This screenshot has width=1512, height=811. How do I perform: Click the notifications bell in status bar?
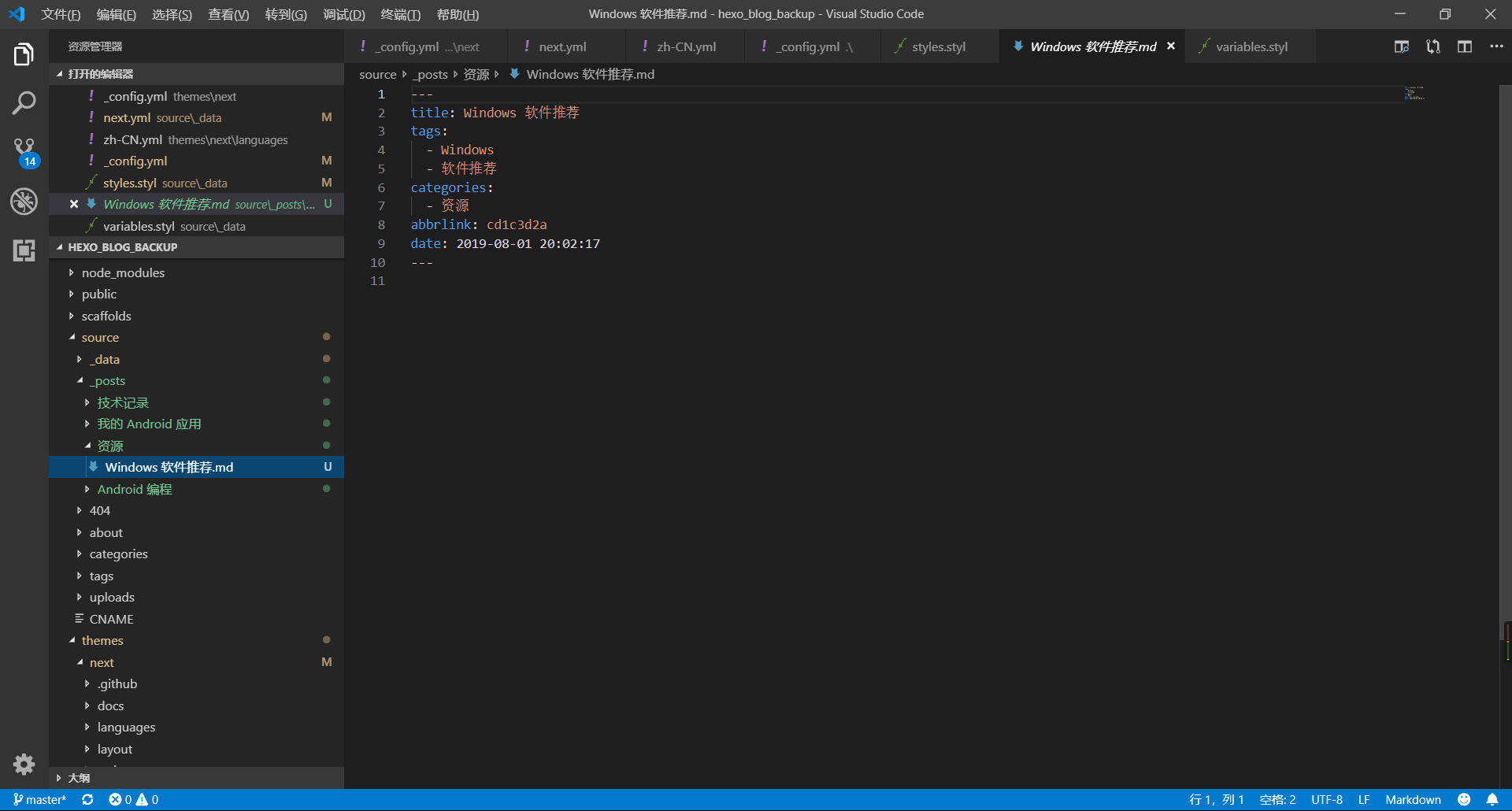pos(1492,799)
